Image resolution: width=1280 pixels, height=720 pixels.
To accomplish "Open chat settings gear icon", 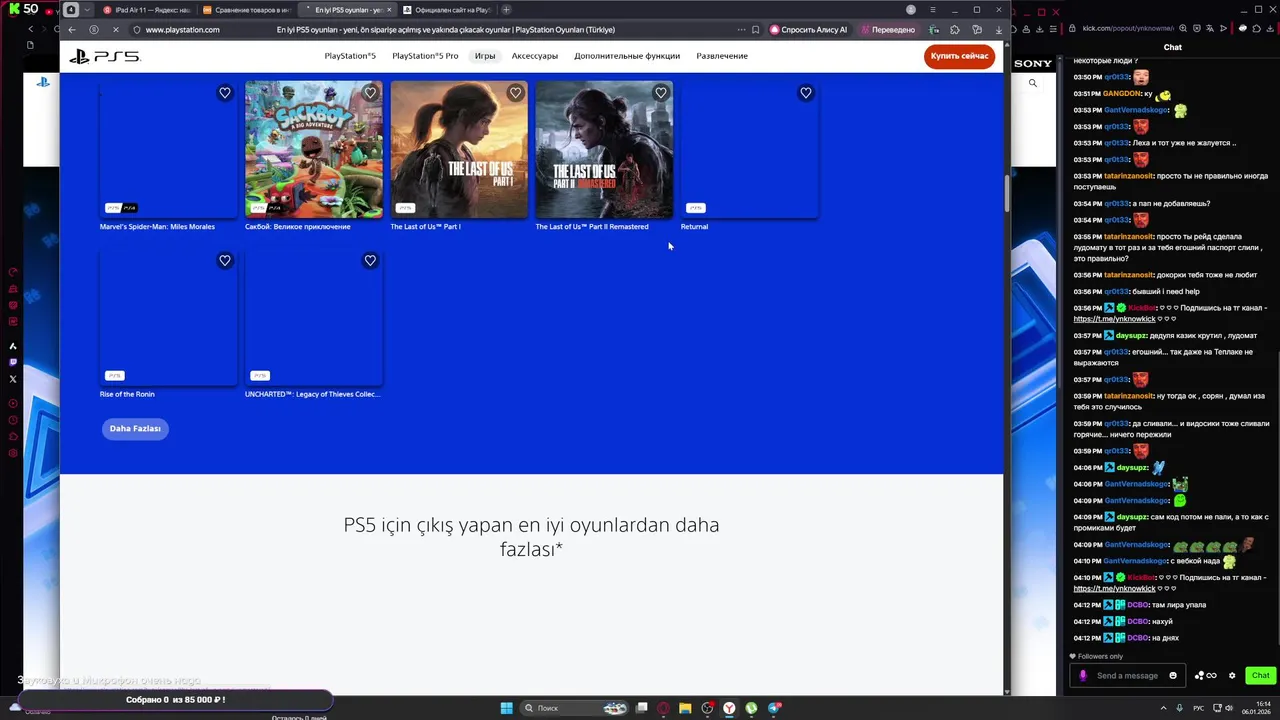I will pyautogui.click(x=1232, y=675).
